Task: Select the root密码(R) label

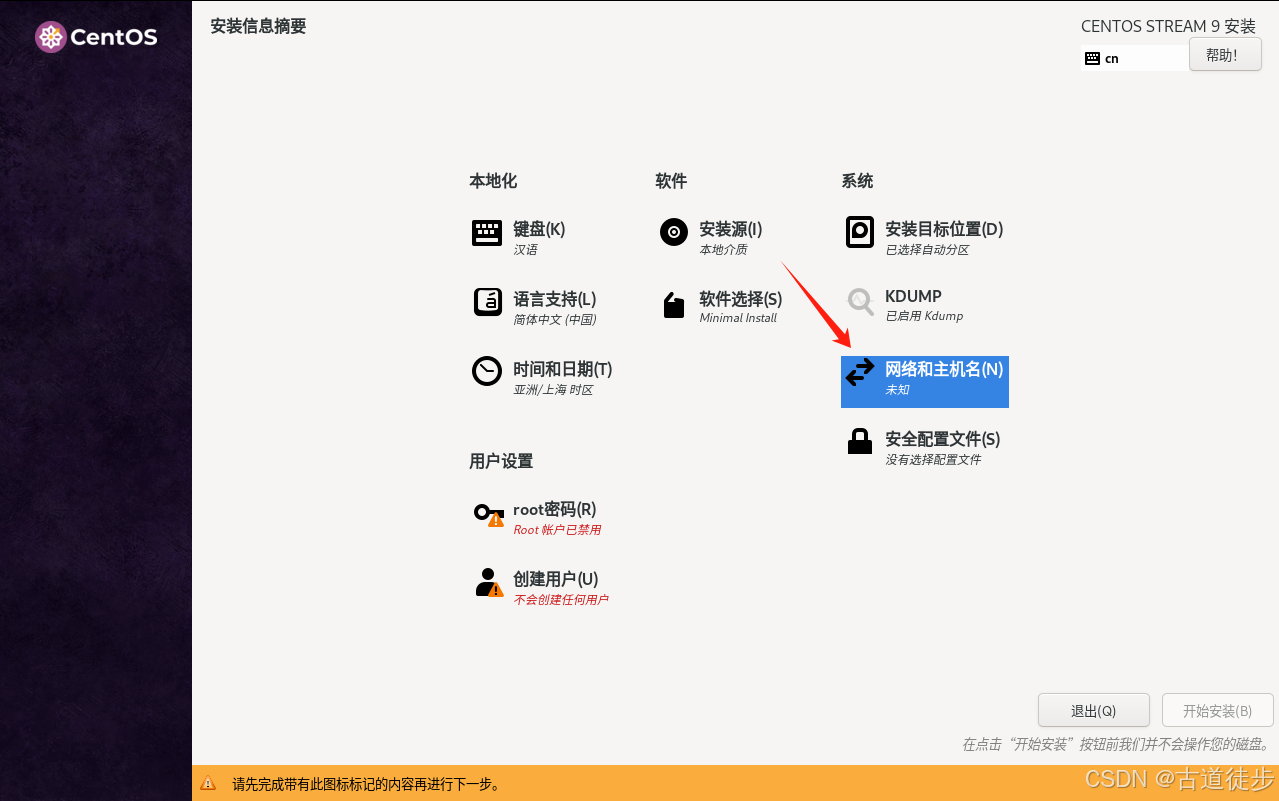Action: (555, 509)
